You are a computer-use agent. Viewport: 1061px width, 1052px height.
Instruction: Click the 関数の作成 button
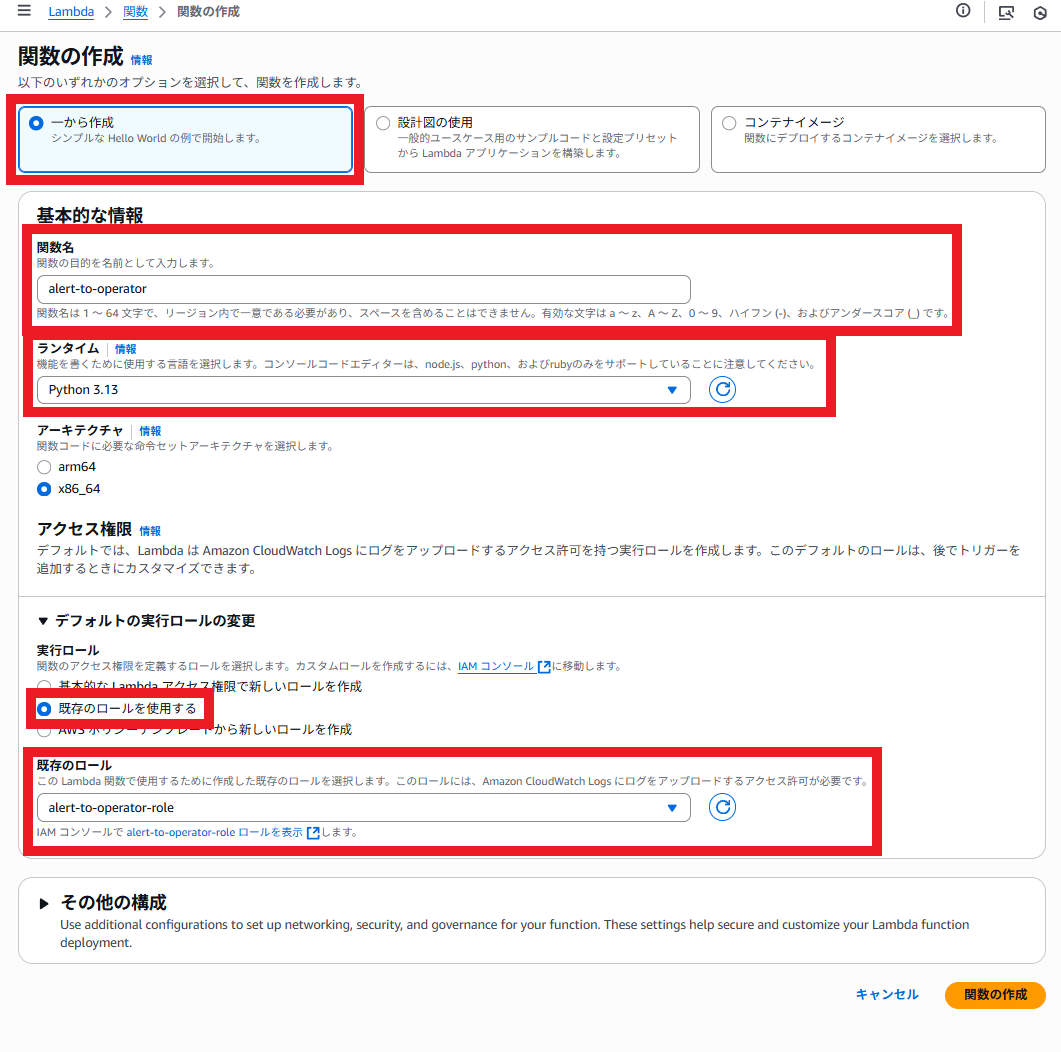[994, 995]
